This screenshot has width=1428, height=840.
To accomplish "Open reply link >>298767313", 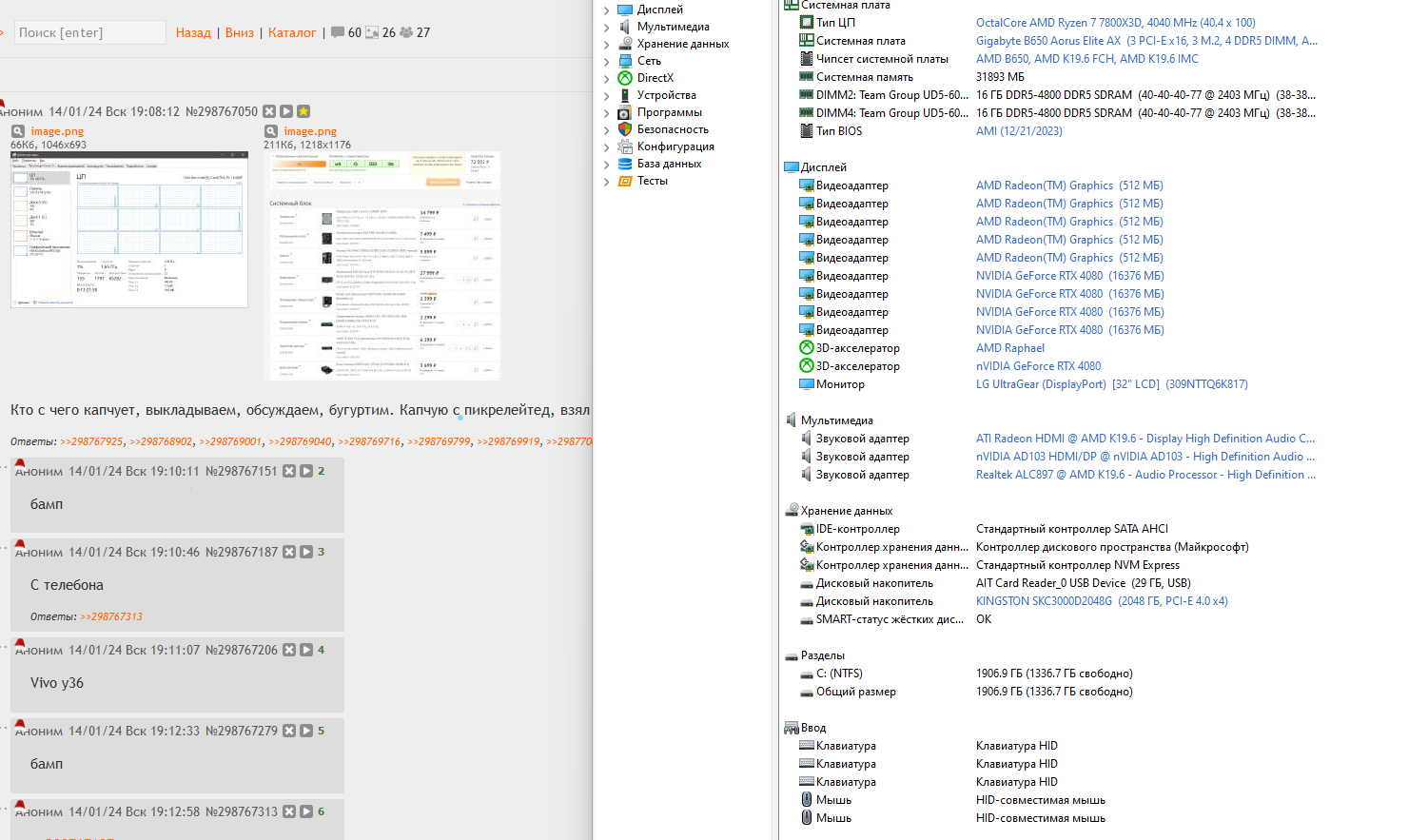I will coord(111,616).
